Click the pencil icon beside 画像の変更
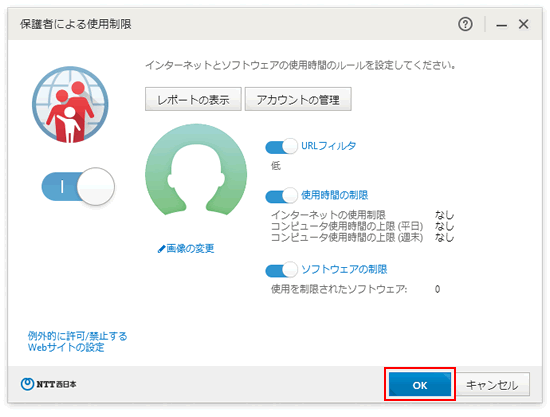 tap(161, 249)
